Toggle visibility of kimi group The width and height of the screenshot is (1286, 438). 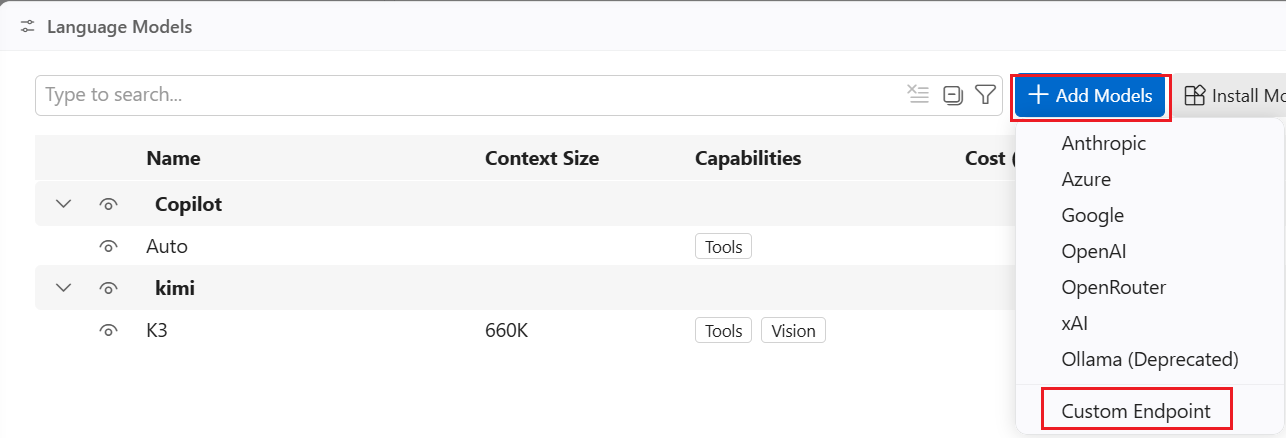click(109, 288)
